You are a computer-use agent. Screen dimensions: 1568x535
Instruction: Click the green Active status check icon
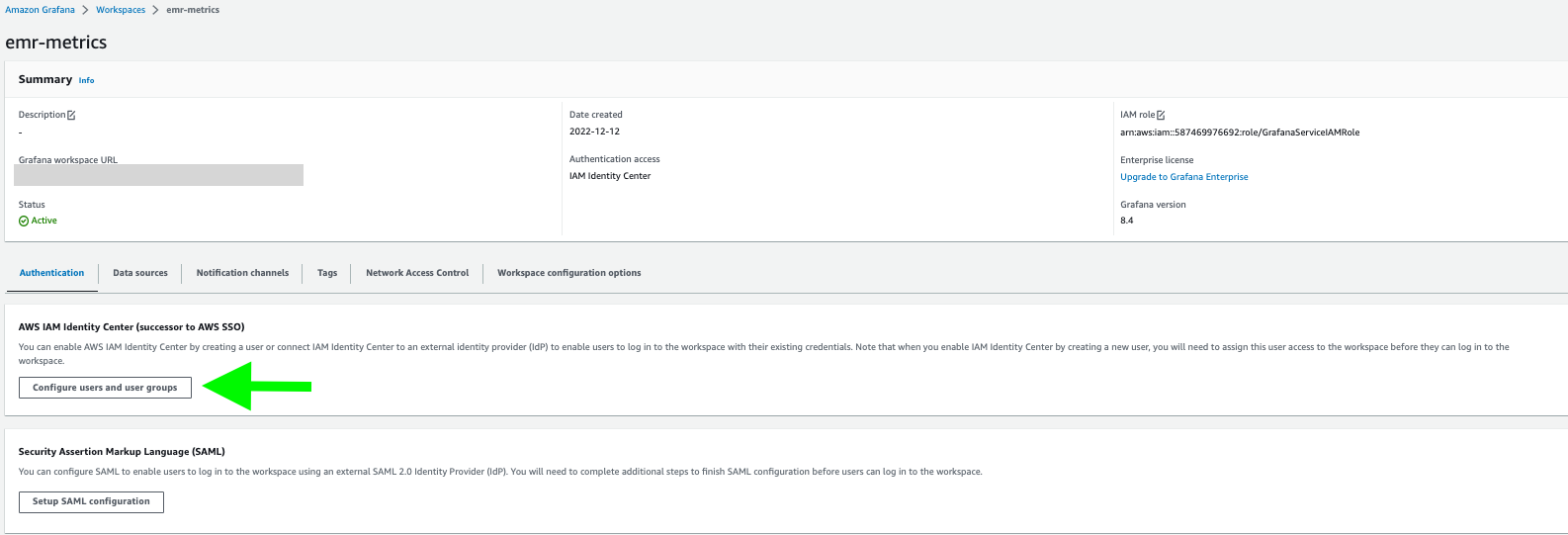point(24,222)
